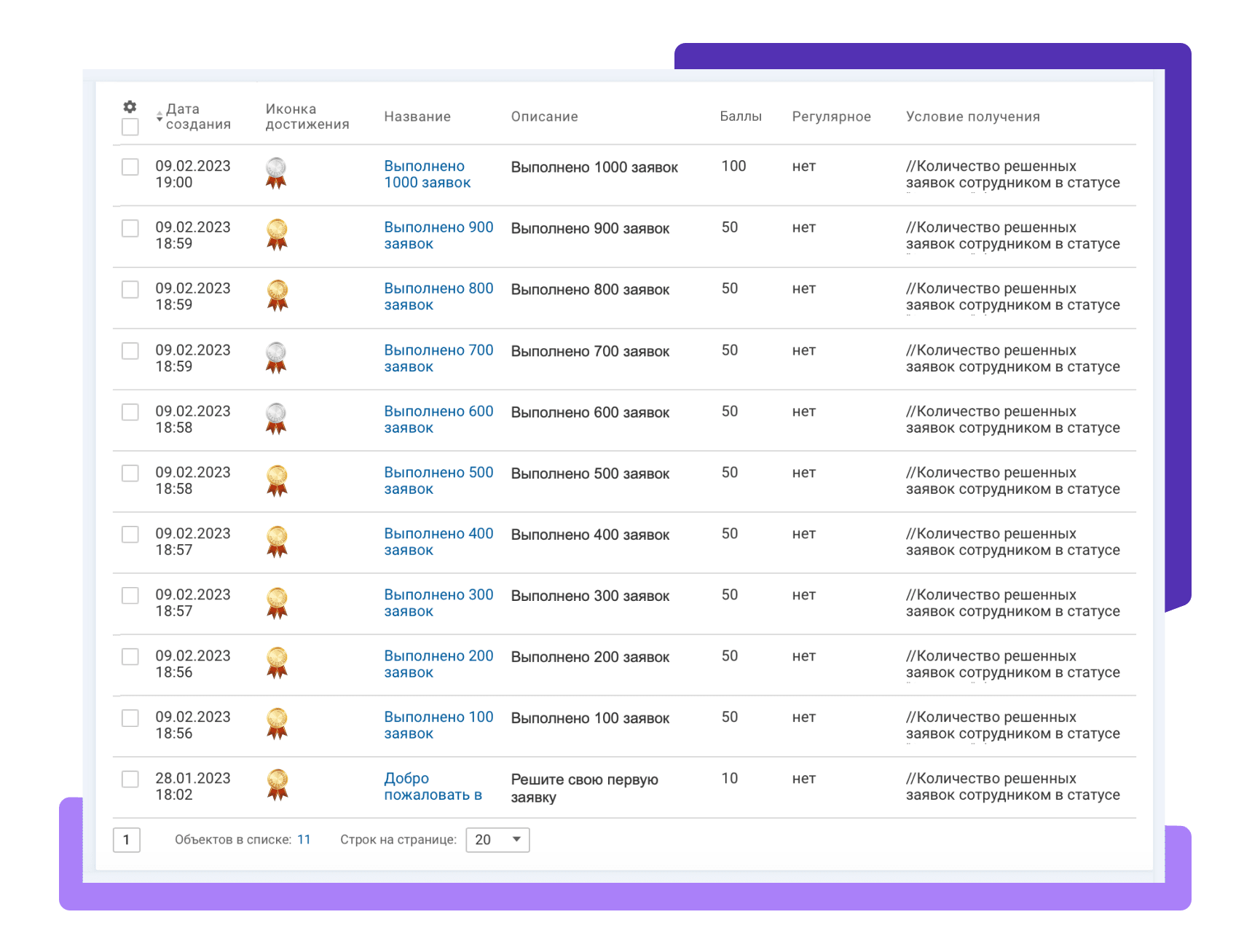
Task: Open table settings gear icon
Action: click(130, 106)
